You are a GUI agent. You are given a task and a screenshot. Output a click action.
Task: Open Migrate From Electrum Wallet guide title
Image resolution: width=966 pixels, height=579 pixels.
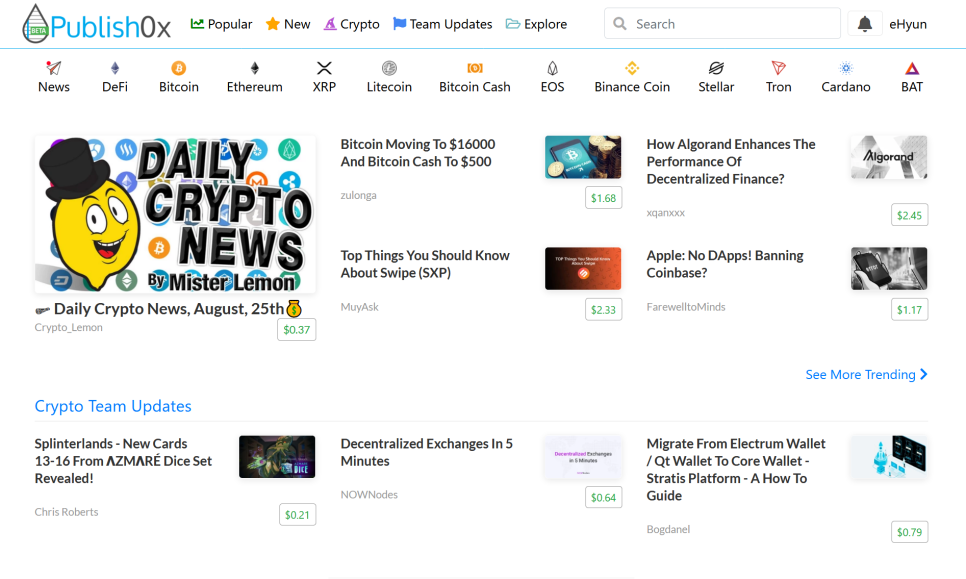tap(736, 469)
